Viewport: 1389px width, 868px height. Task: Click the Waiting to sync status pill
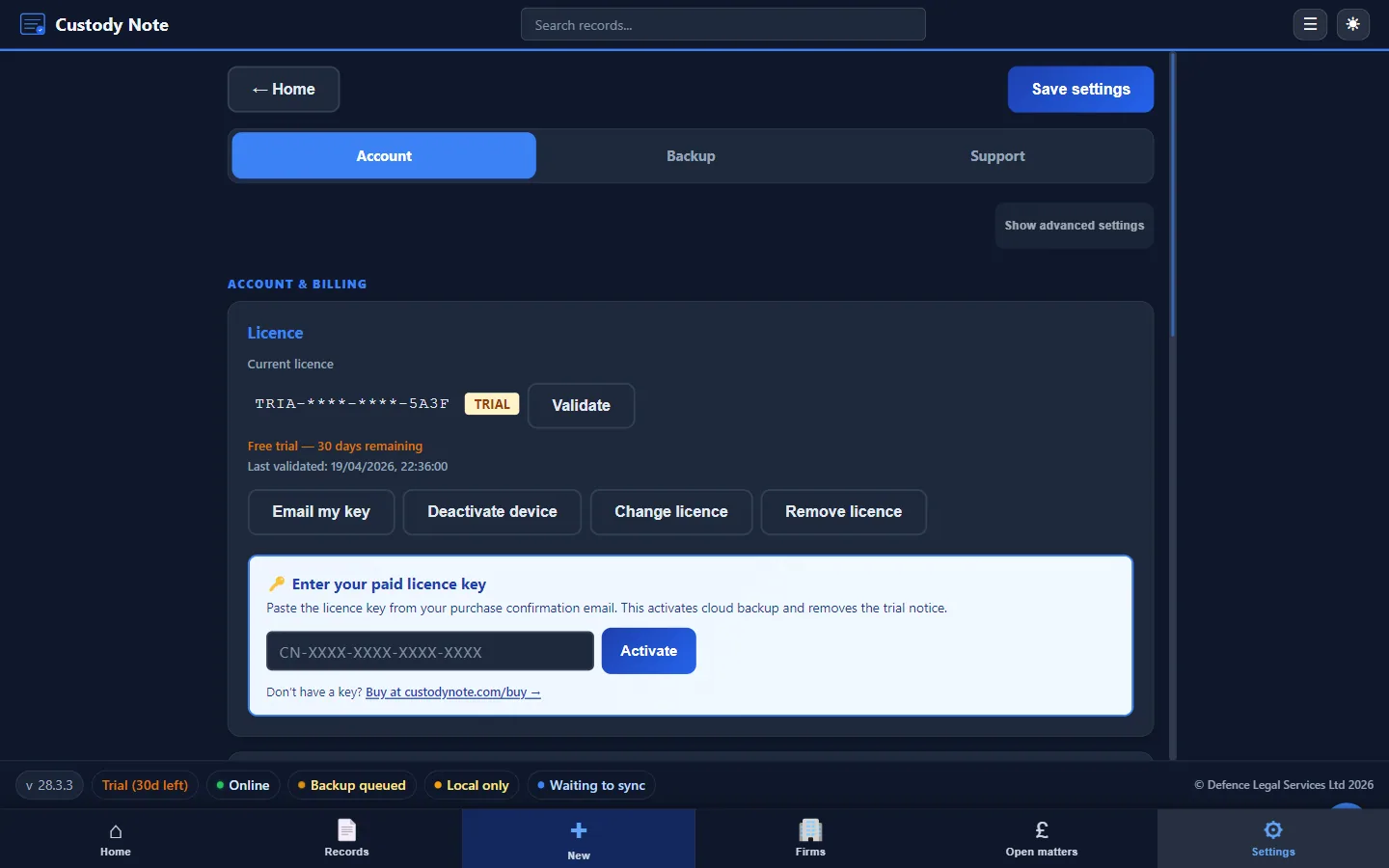[591, 785]
